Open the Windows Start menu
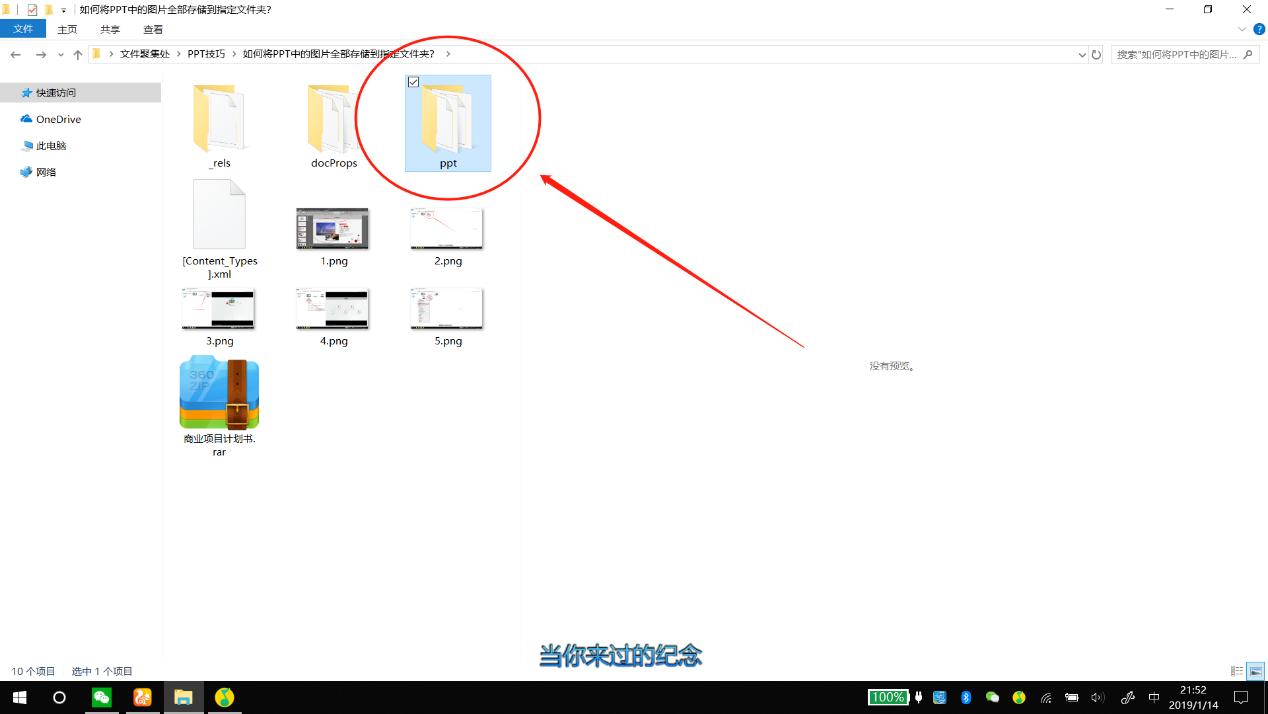Screen dimensions: 1268x714 coord(19,697)
